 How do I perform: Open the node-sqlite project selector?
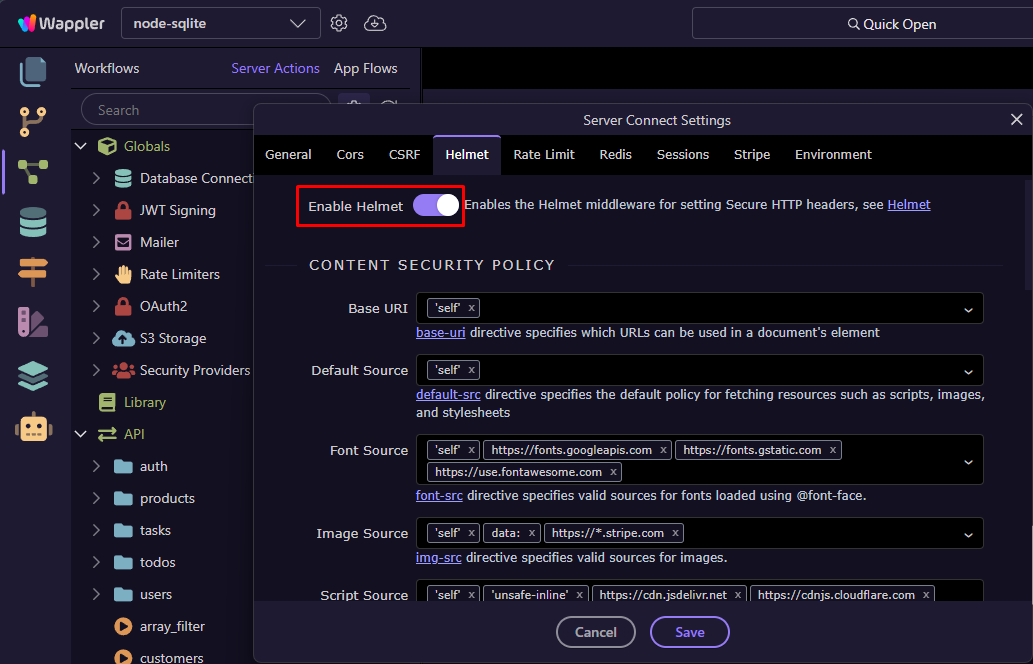tap(220, 23)
